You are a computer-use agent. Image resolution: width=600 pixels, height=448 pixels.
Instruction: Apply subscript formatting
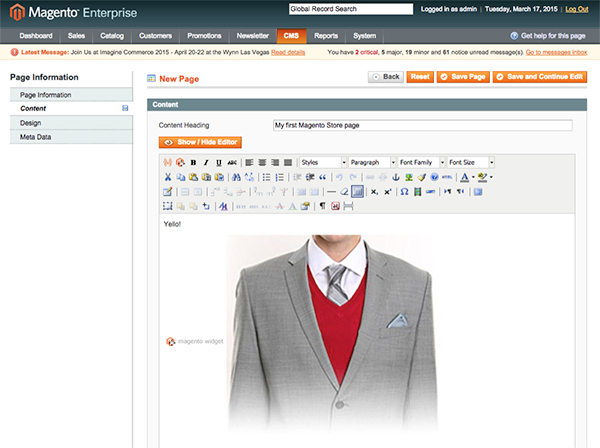tap(375, 192)
